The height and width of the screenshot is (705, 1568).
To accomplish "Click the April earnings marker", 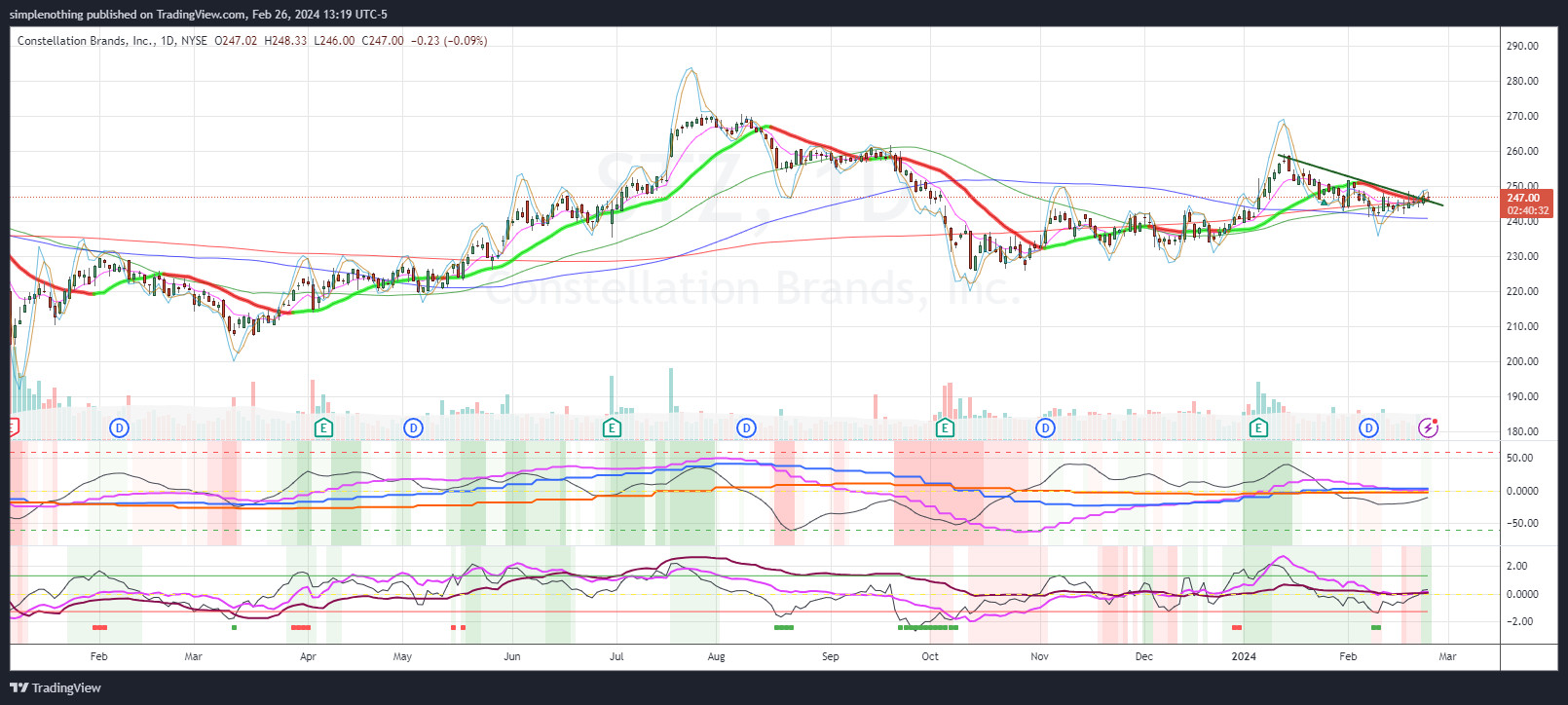I will pos(323,427).
